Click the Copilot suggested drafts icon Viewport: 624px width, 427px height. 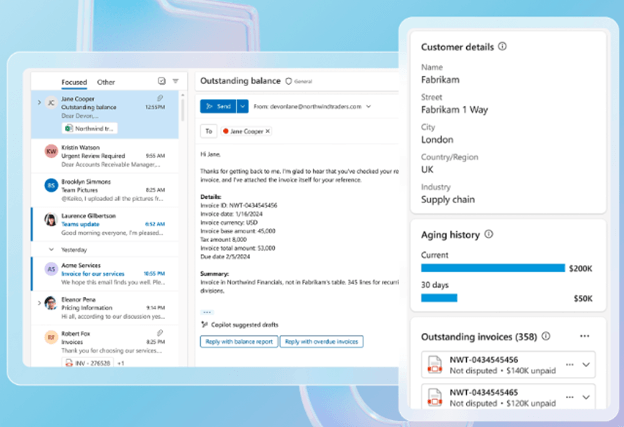tap(204, 325)
